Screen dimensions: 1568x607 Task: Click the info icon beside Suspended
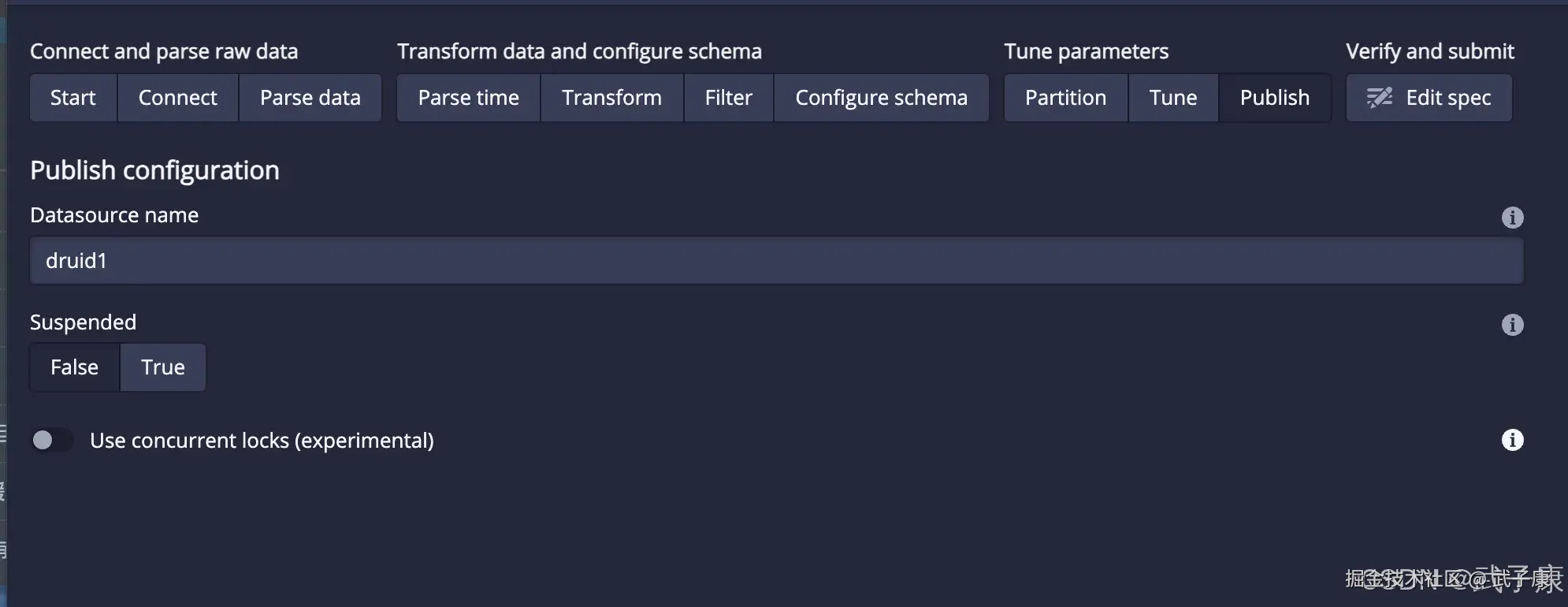(1512, 325)
